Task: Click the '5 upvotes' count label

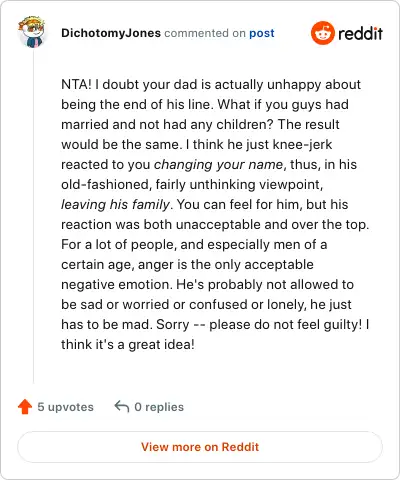Action: tap(65, 407)
